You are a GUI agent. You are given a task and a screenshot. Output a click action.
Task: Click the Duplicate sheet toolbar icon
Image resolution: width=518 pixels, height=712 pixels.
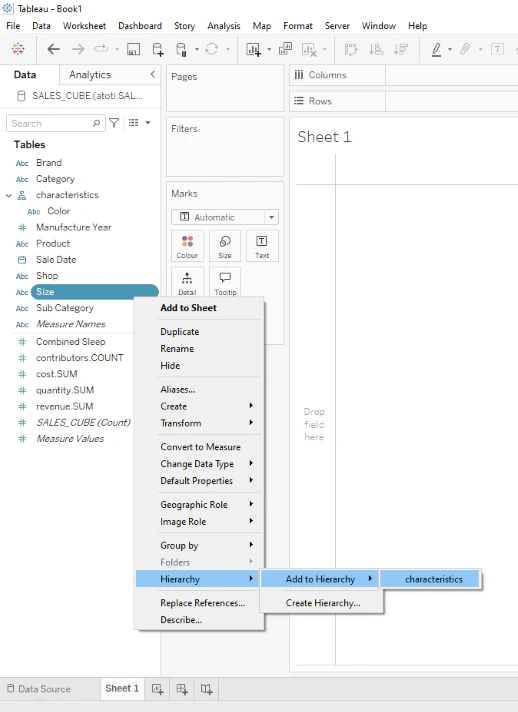(285, 49)
